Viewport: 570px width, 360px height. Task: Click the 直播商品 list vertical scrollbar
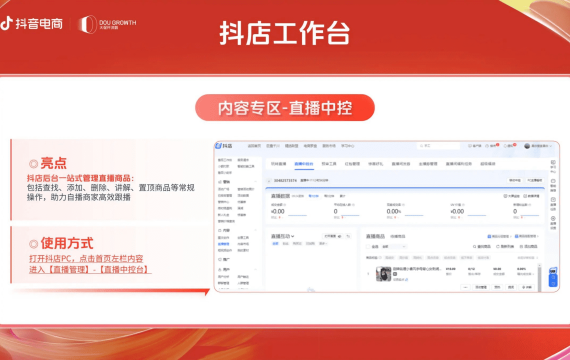click(x=539, y=277)
